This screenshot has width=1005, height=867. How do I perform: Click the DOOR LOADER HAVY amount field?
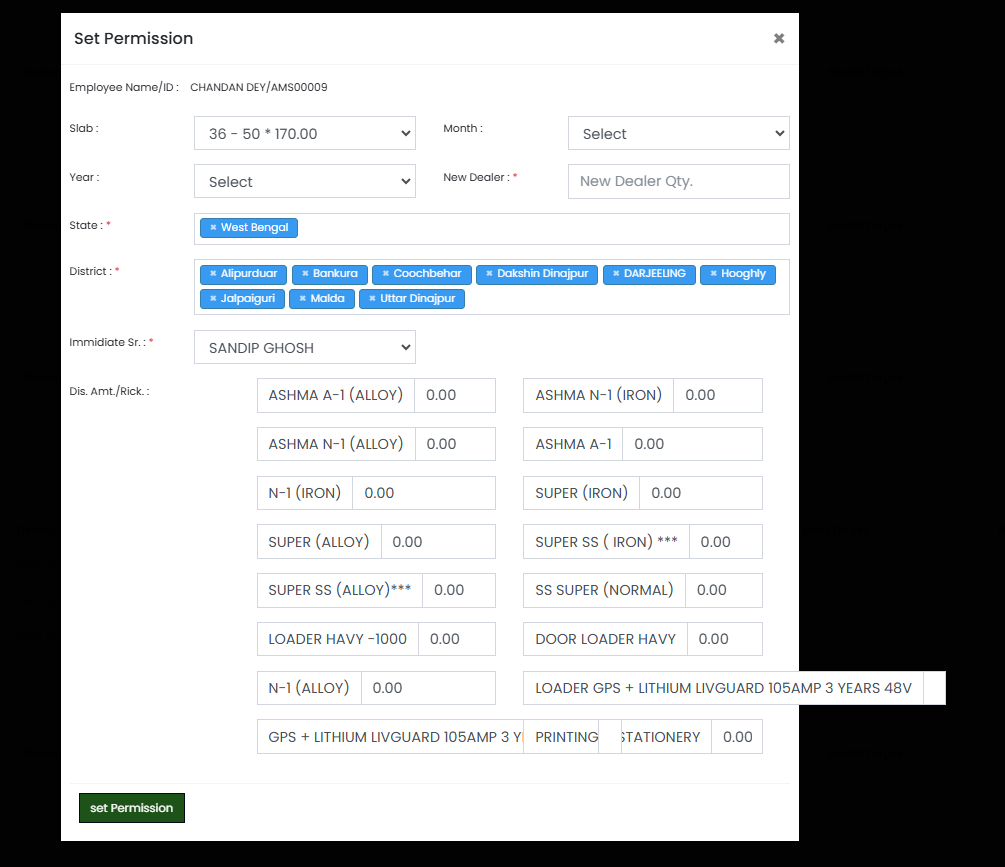(724, 639)
